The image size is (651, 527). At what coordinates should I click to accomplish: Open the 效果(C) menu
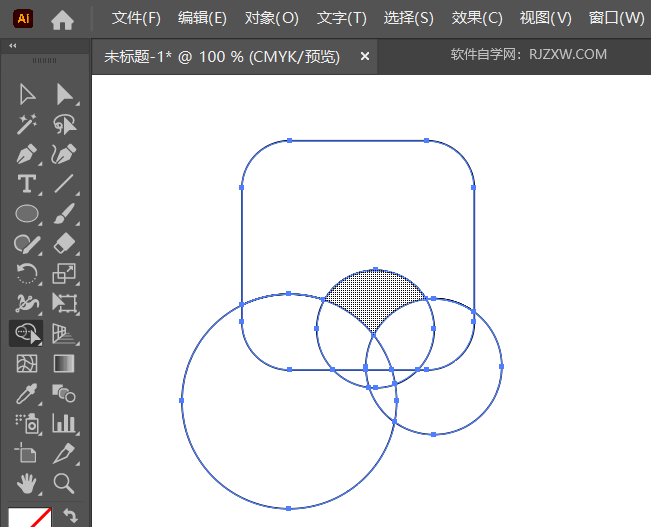[477, 18]
